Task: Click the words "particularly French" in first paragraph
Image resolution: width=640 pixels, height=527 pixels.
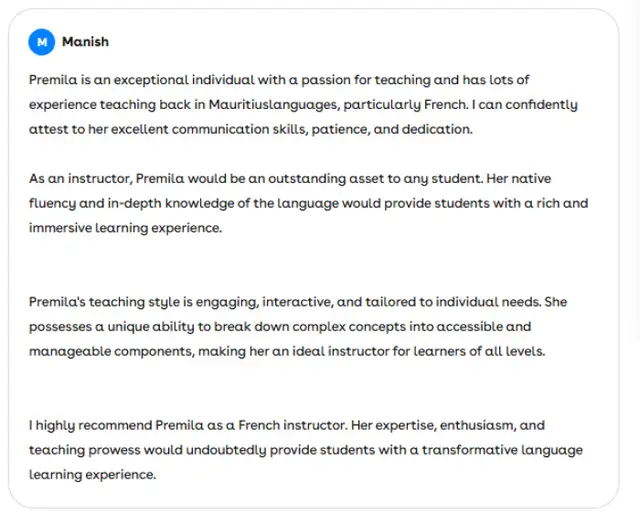Action: pos(405,105)
